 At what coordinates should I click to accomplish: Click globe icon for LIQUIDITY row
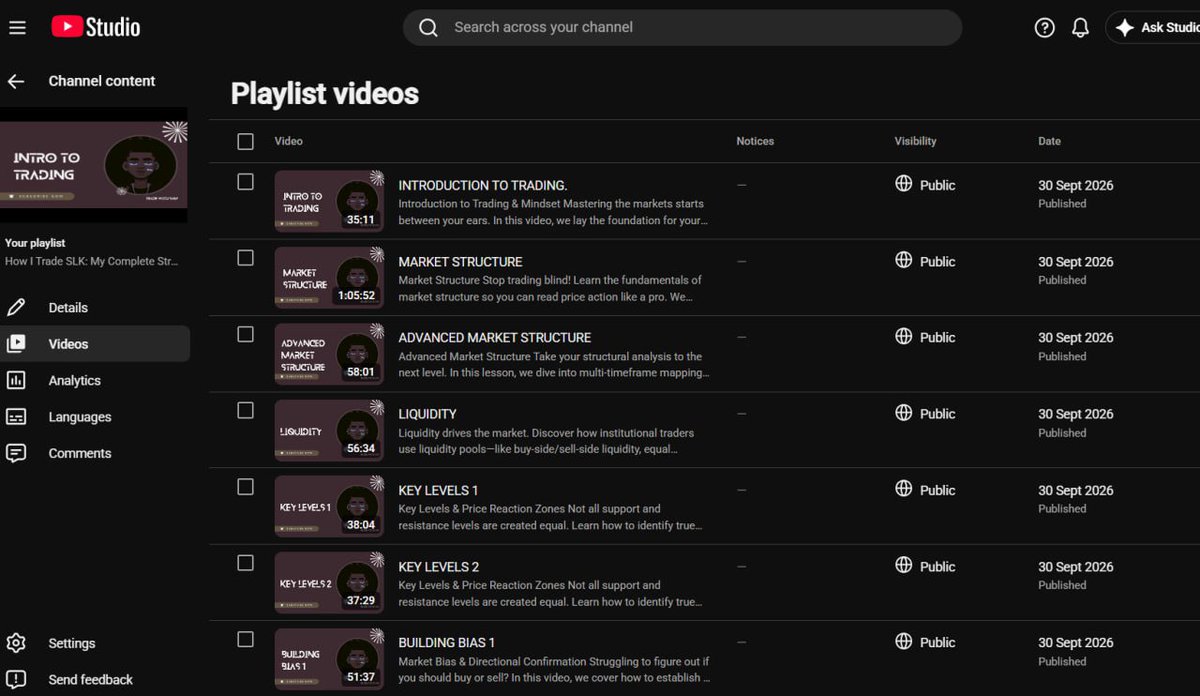904,412
